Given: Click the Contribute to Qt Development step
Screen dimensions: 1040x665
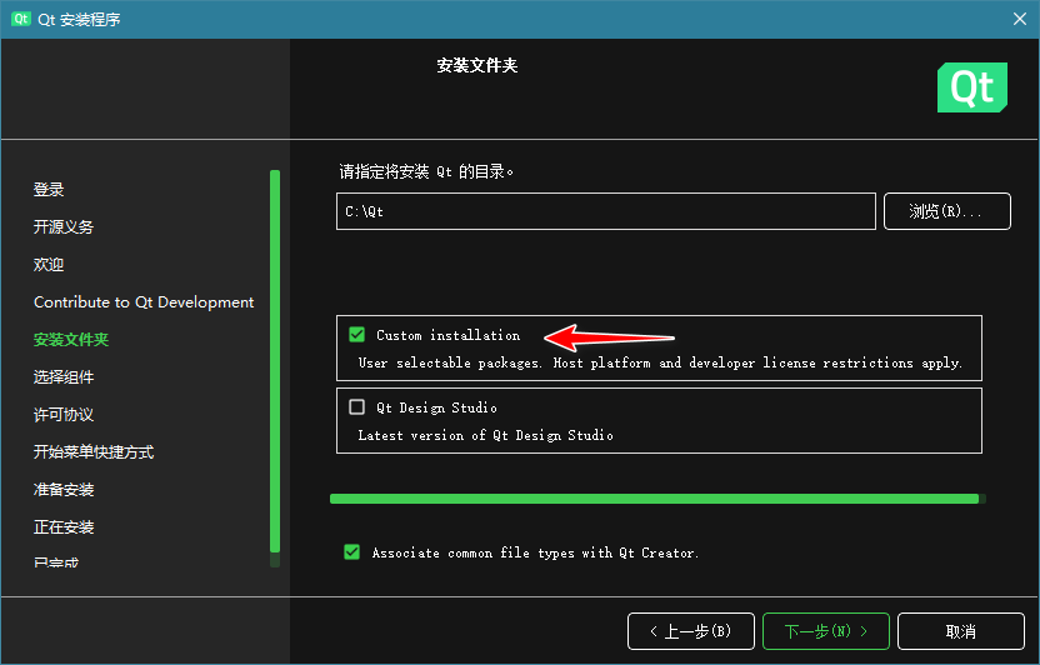Looking at the screenshot, I should tap(143, 301).
